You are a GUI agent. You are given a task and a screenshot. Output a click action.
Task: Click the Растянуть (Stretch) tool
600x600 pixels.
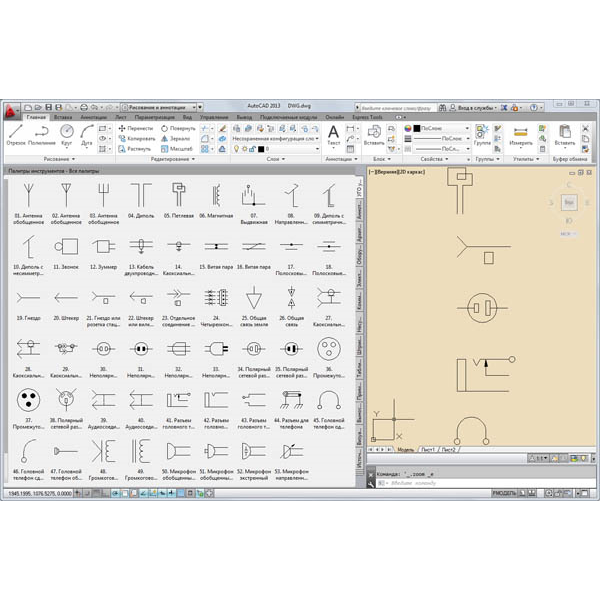point(134,149)
